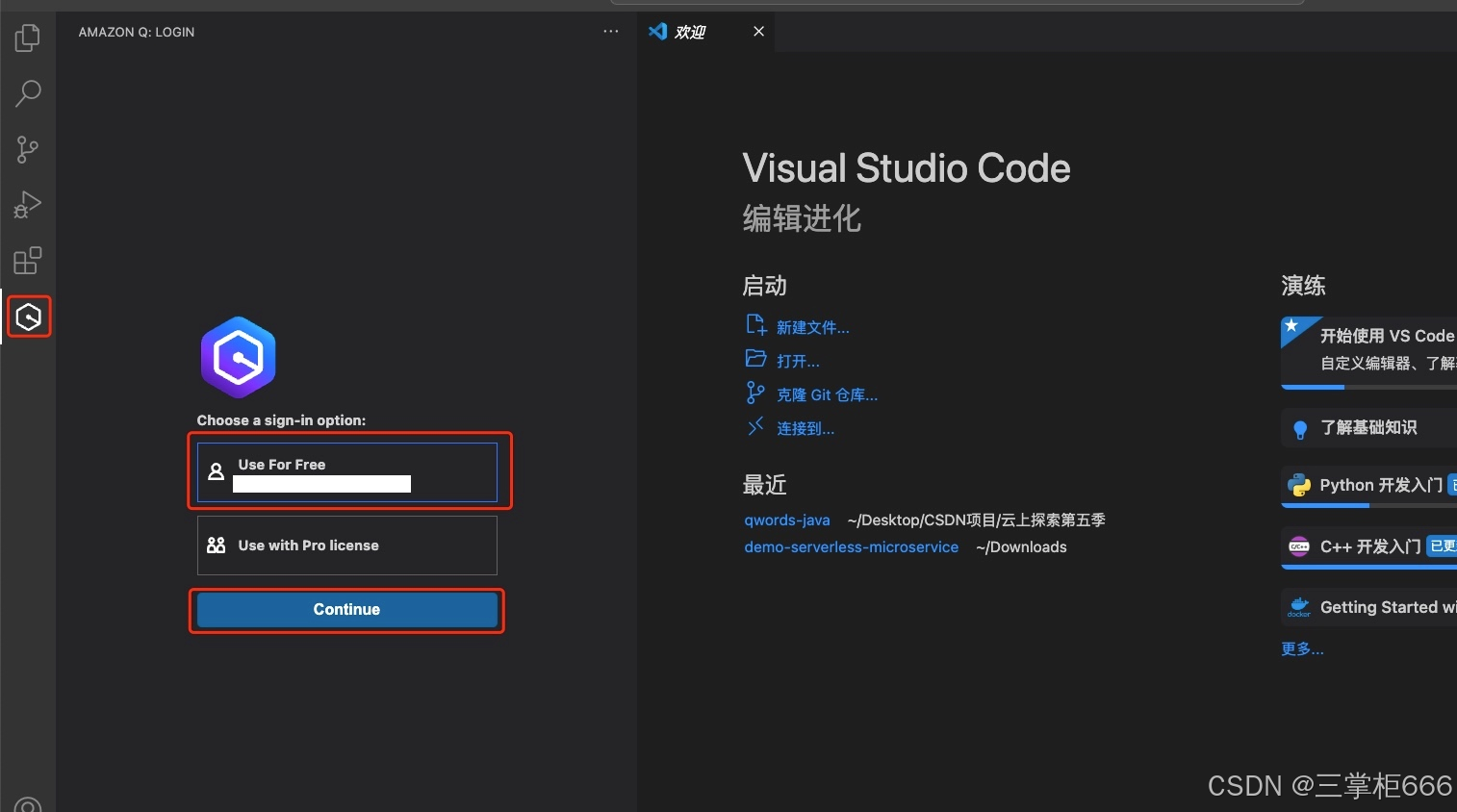The image size is (1457, 812).
Task: Click the two people icon in Pro license
Action: (x=217, y=546)
